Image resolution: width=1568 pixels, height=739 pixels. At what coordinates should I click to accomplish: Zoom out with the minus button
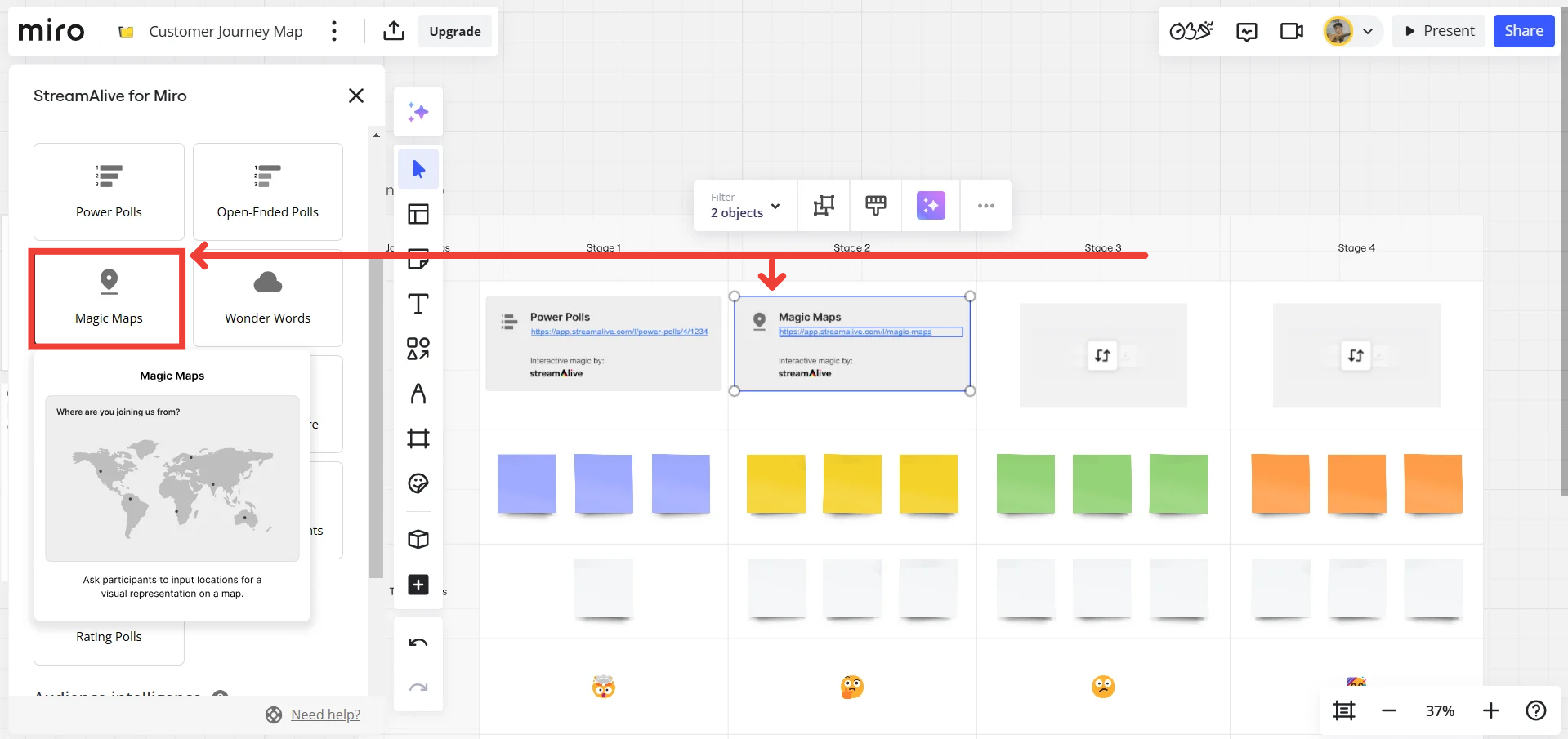[1389, 710]
